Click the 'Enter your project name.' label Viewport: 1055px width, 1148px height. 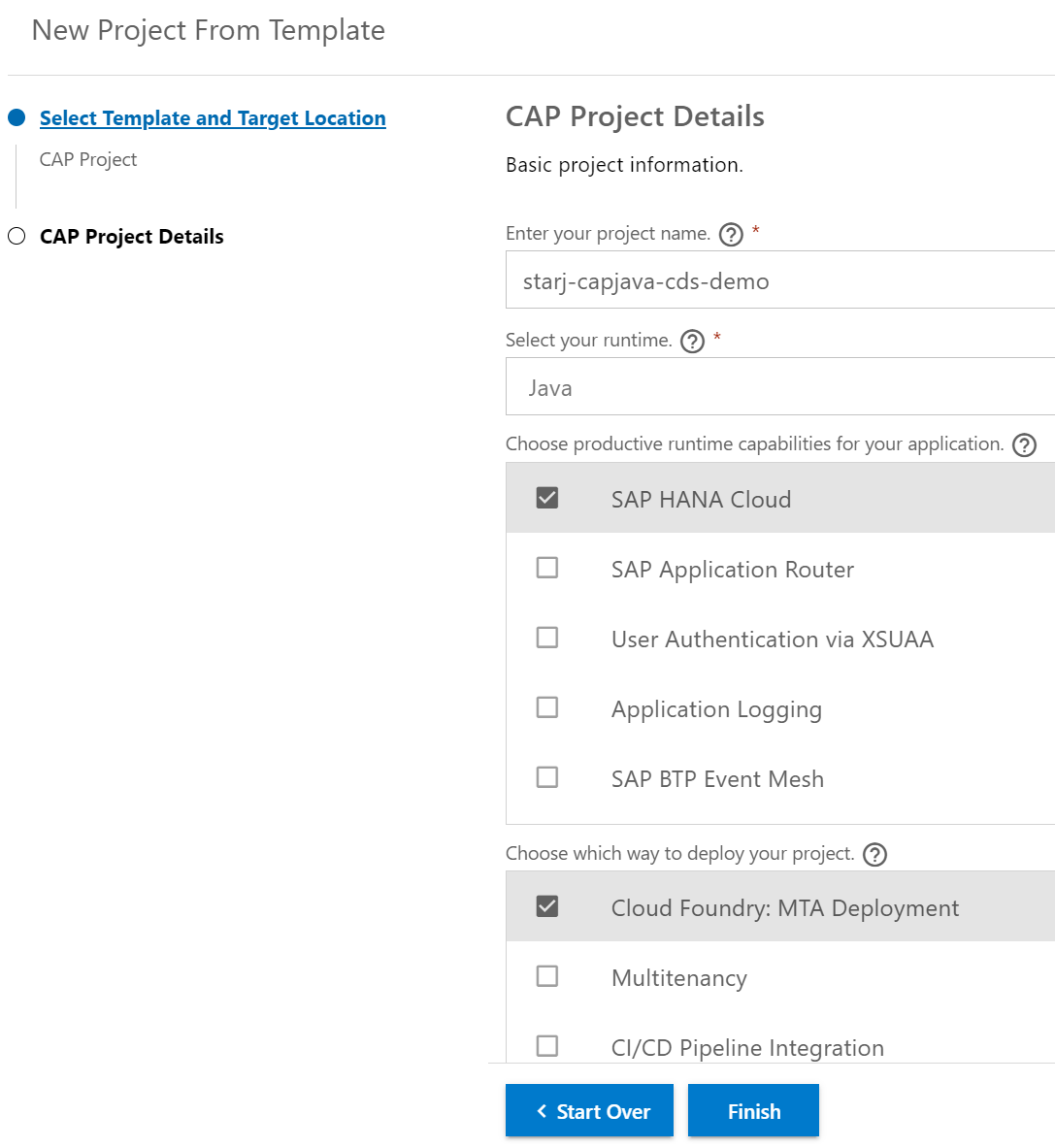(608, 234)
